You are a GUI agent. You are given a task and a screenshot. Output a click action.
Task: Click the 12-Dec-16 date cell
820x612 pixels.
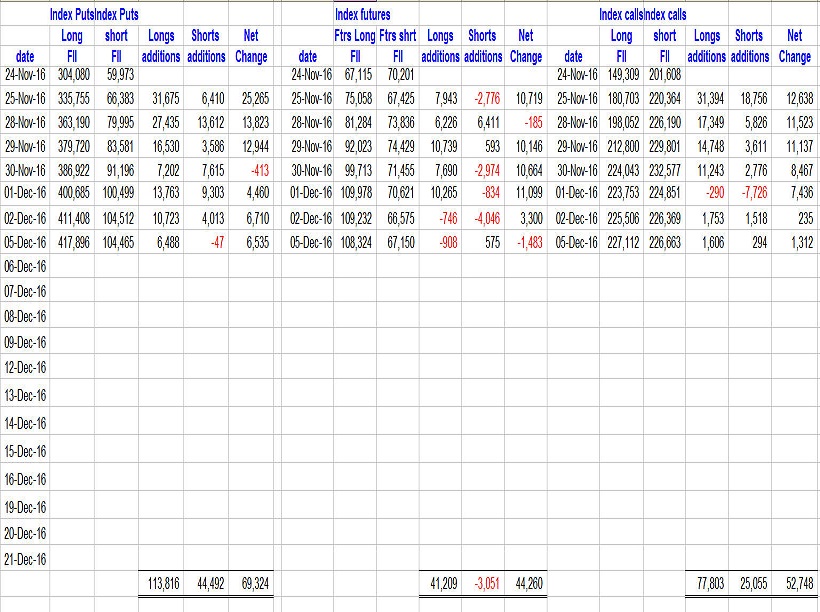coord(26,367)
